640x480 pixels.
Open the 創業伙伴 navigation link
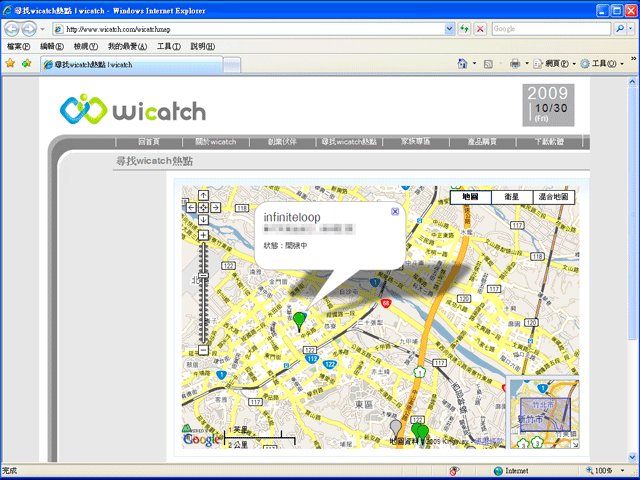pos(282,142)
